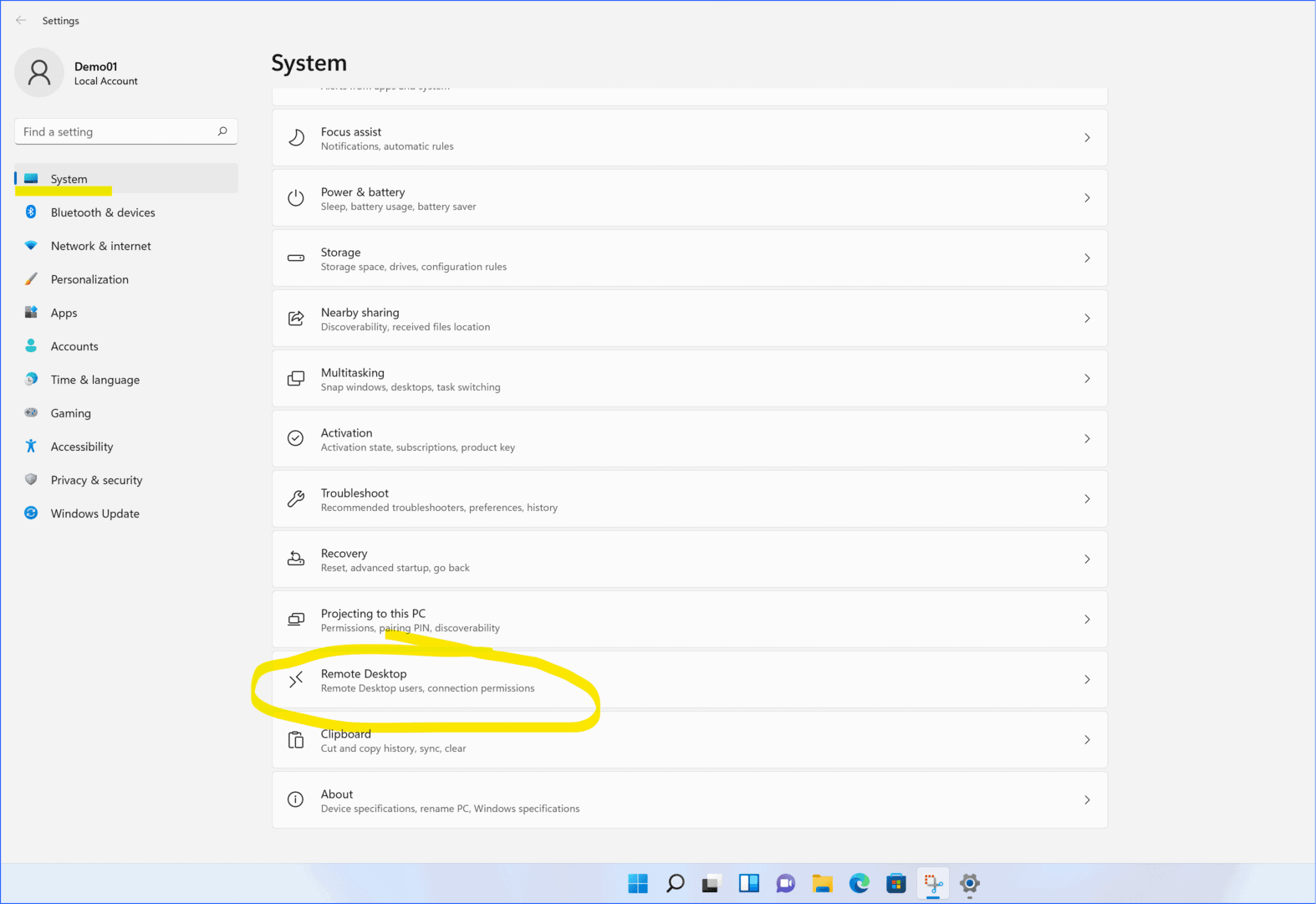Open Remote Desktop settings
Viewport: 1316px width, 904px height.
click(x=690, y=680)
